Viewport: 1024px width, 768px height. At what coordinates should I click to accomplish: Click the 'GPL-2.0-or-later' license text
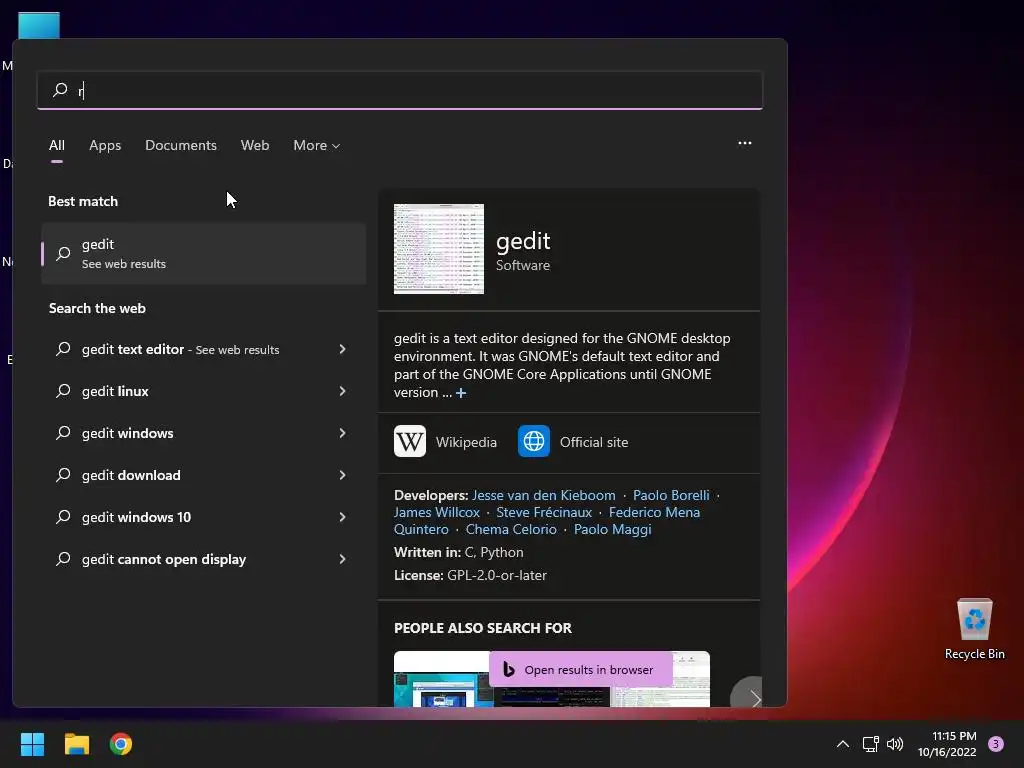(497, 575)
